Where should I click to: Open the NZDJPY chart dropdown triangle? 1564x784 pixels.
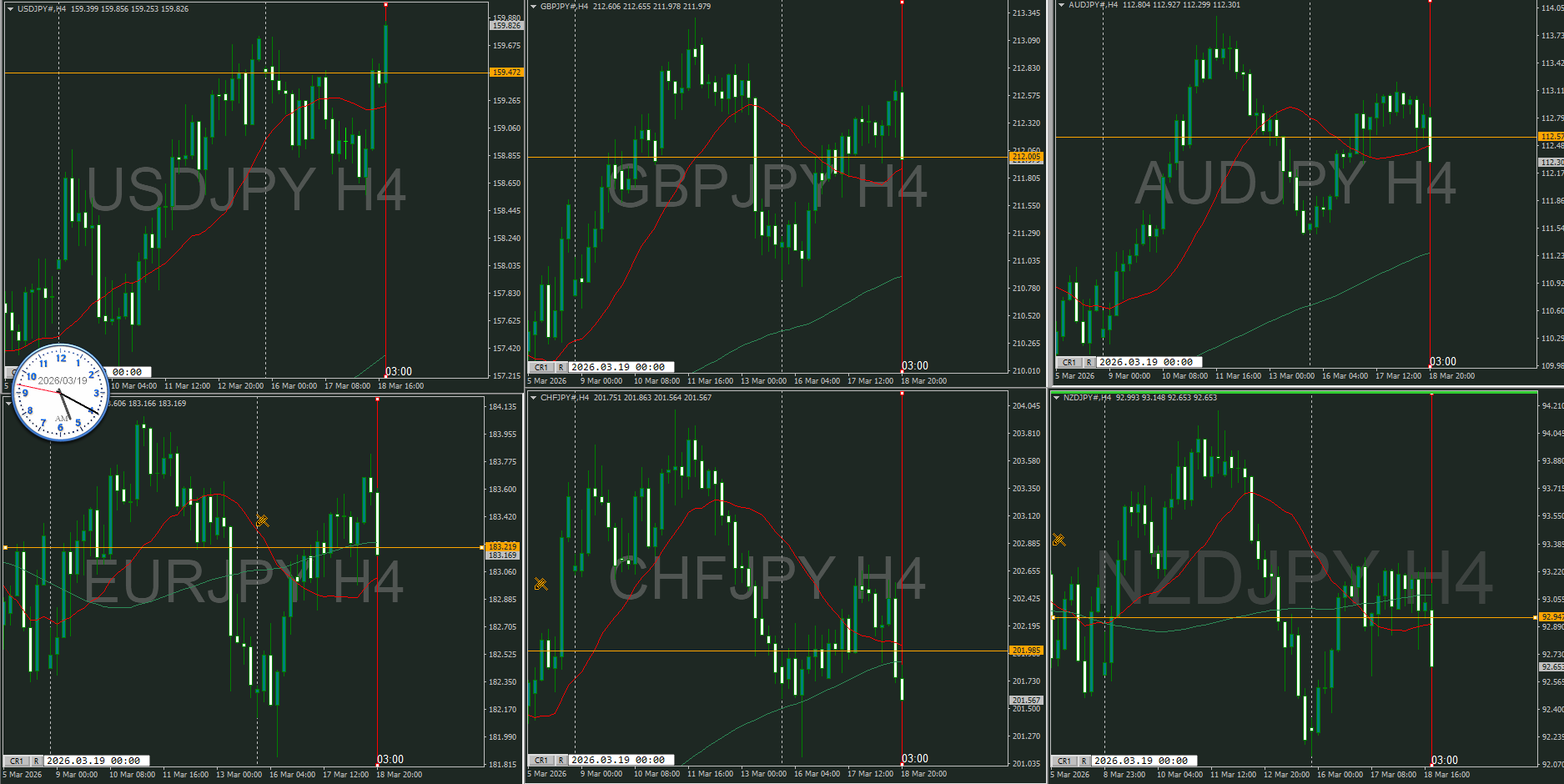pos(1056,398)
